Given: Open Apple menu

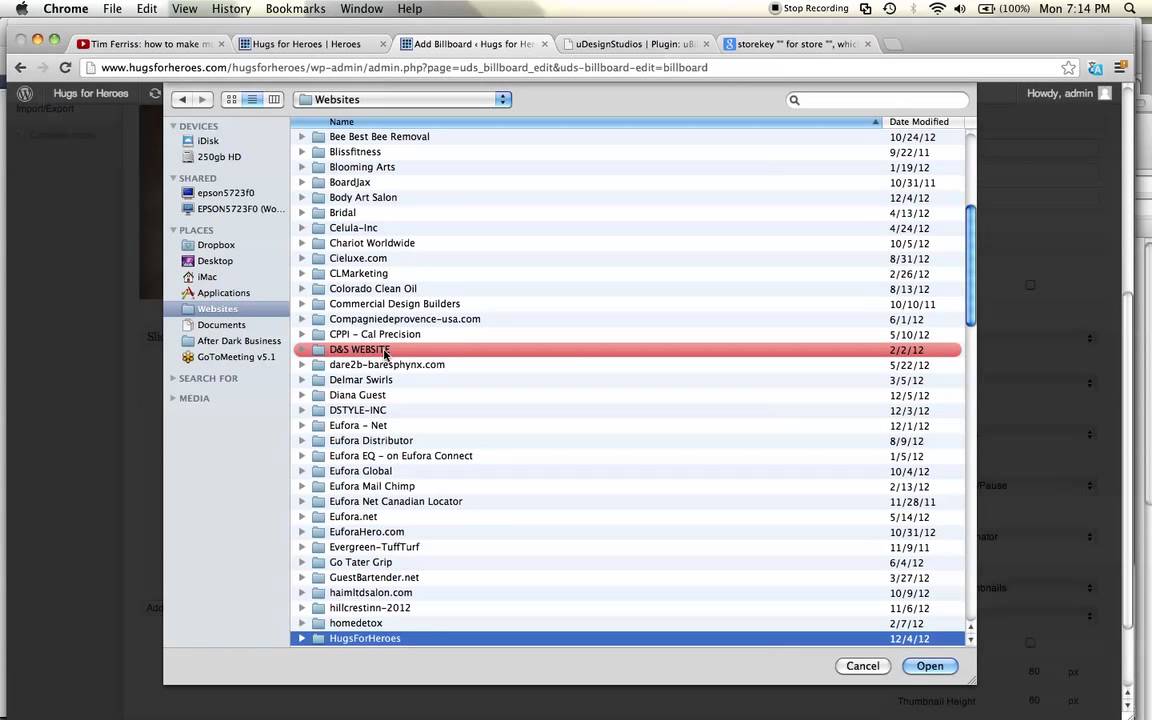Looking at the screenshot, I should 21,9.
